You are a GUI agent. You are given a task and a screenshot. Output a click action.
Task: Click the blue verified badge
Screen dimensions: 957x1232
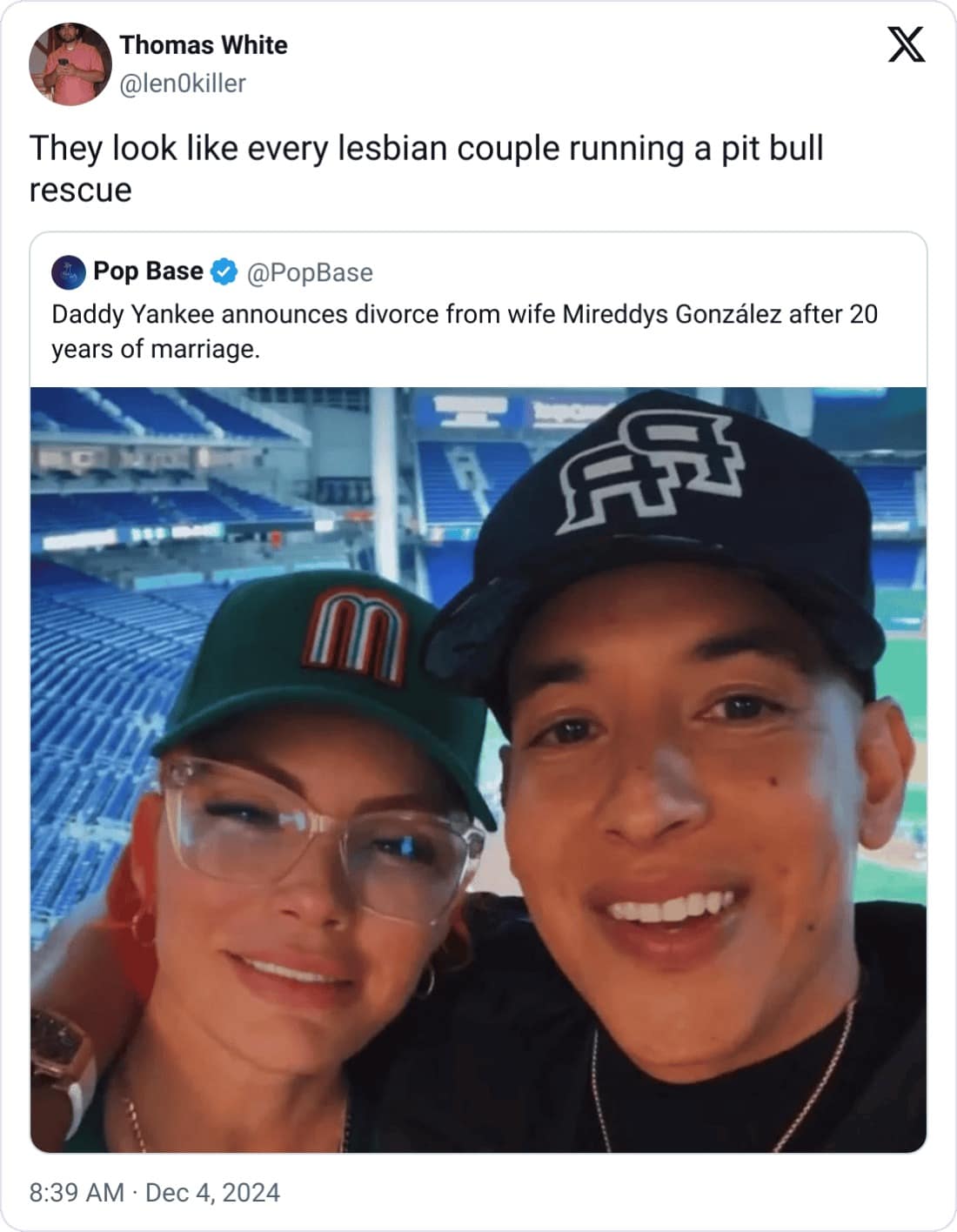pos(224,272)
